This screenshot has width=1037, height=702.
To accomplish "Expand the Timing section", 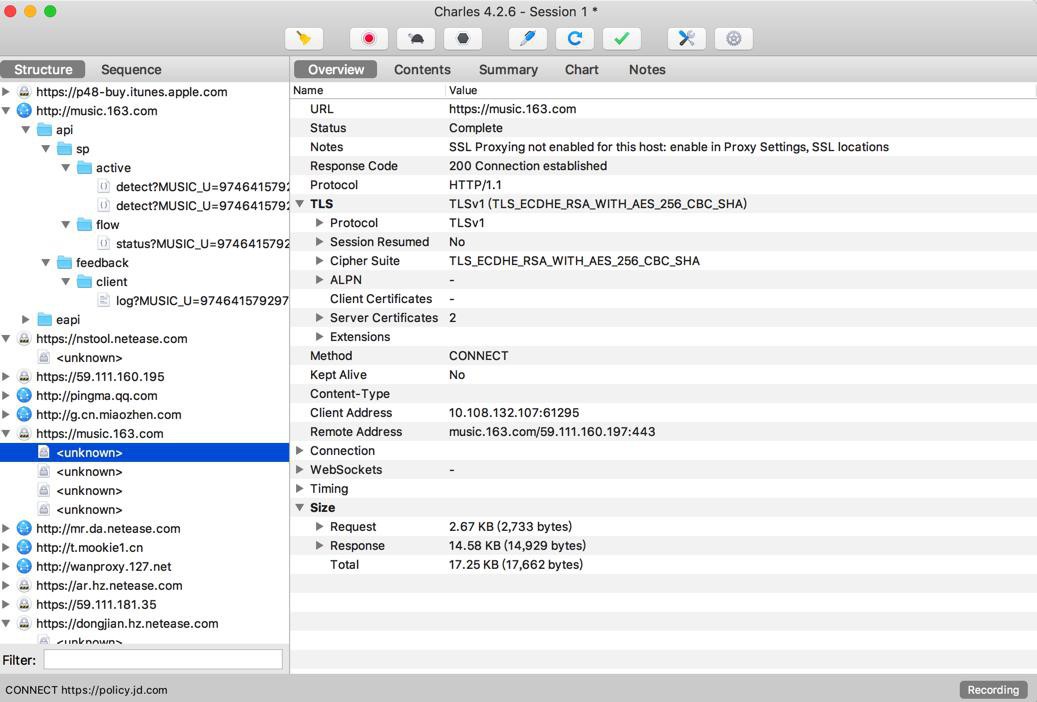I will 300,488.
